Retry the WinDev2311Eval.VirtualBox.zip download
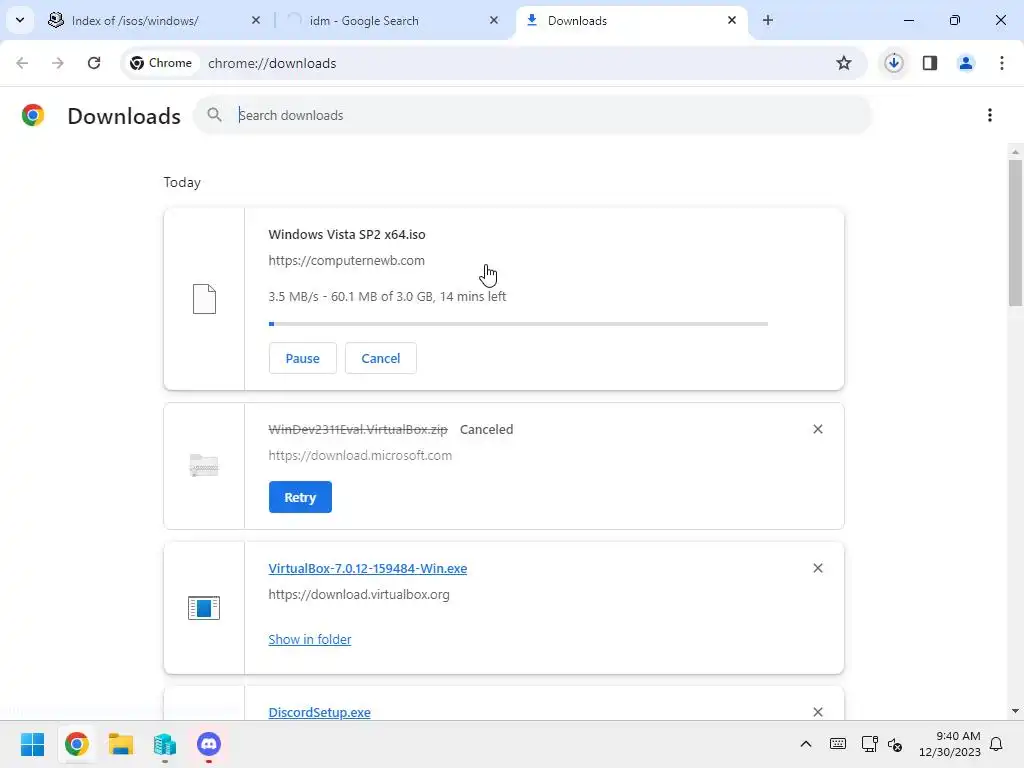The image size is (1024, 768). pyautogui.click(x=300, y=497)
